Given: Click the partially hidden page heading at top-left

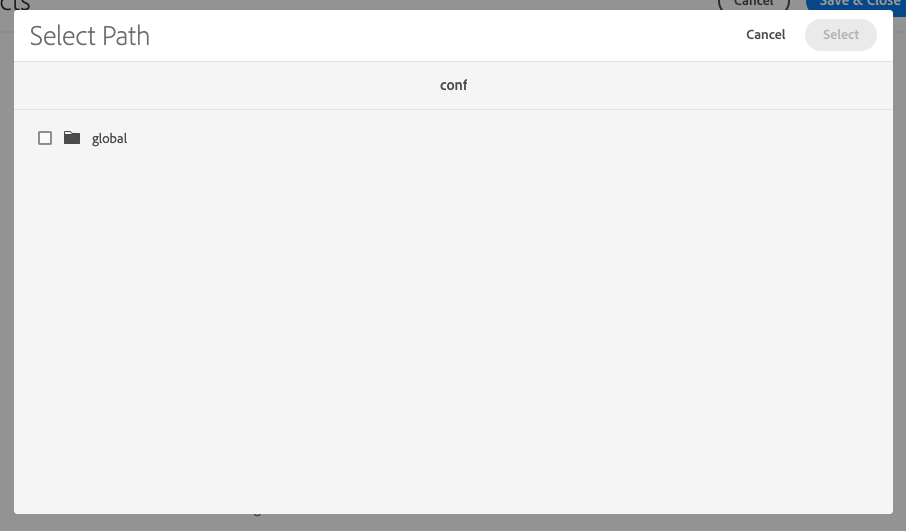Looking at the screenshot, I should [15, 4].
